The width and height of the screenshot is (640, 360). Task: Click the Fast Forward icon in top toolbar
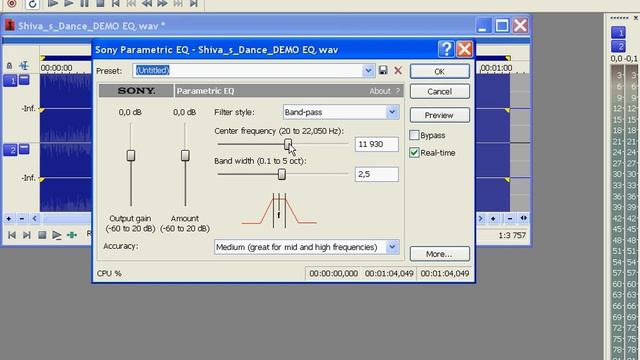pos(162,4)
